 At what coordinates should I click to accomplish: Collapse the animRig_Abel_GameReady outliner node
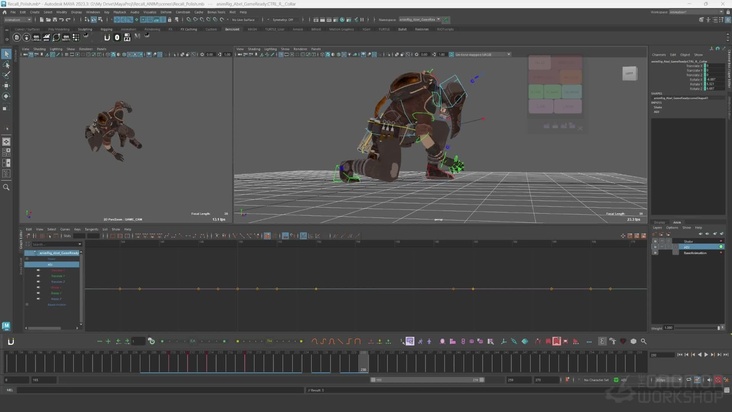(34, 253)
